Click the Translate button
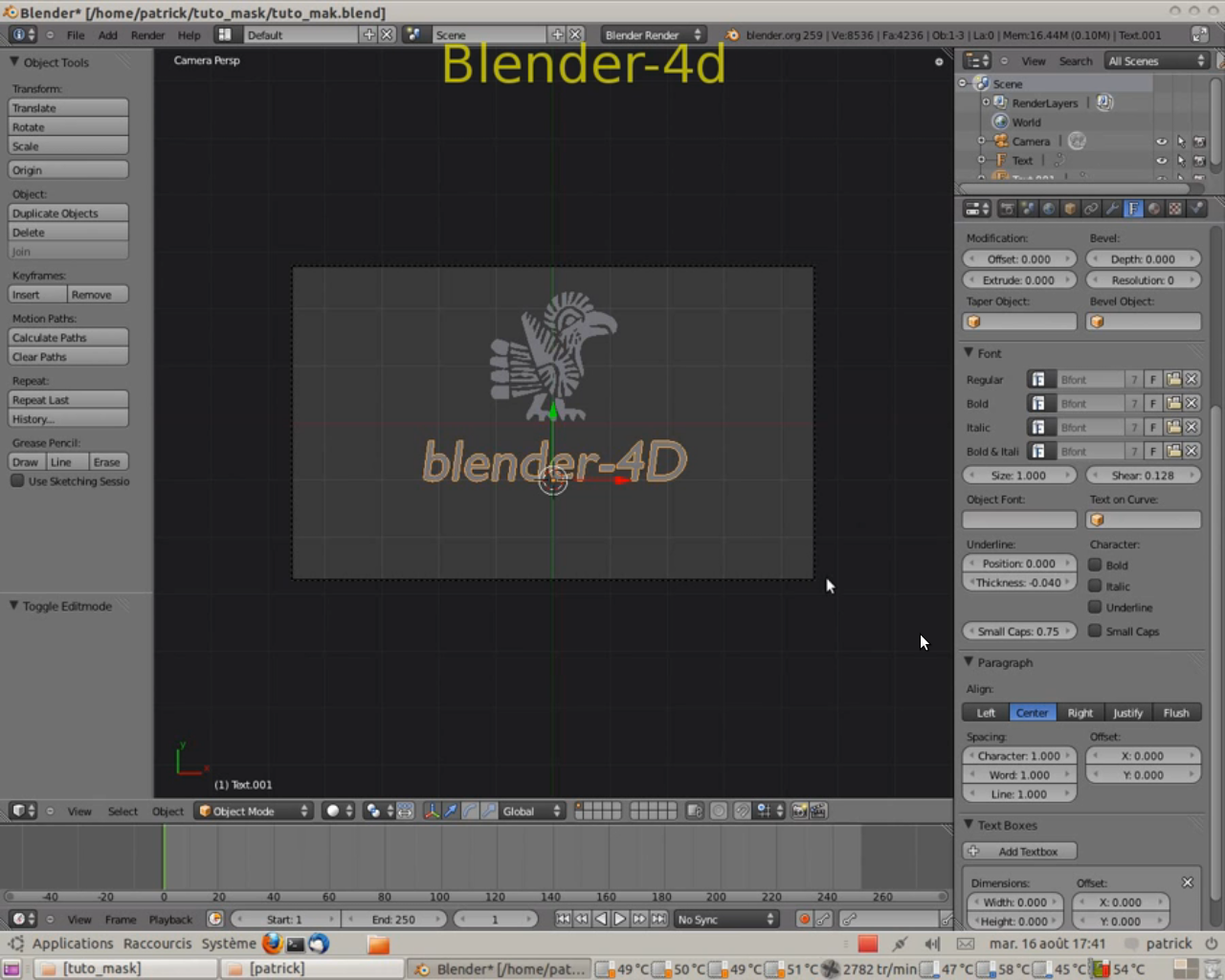1225x980 pixels. (x=68, y=107)
